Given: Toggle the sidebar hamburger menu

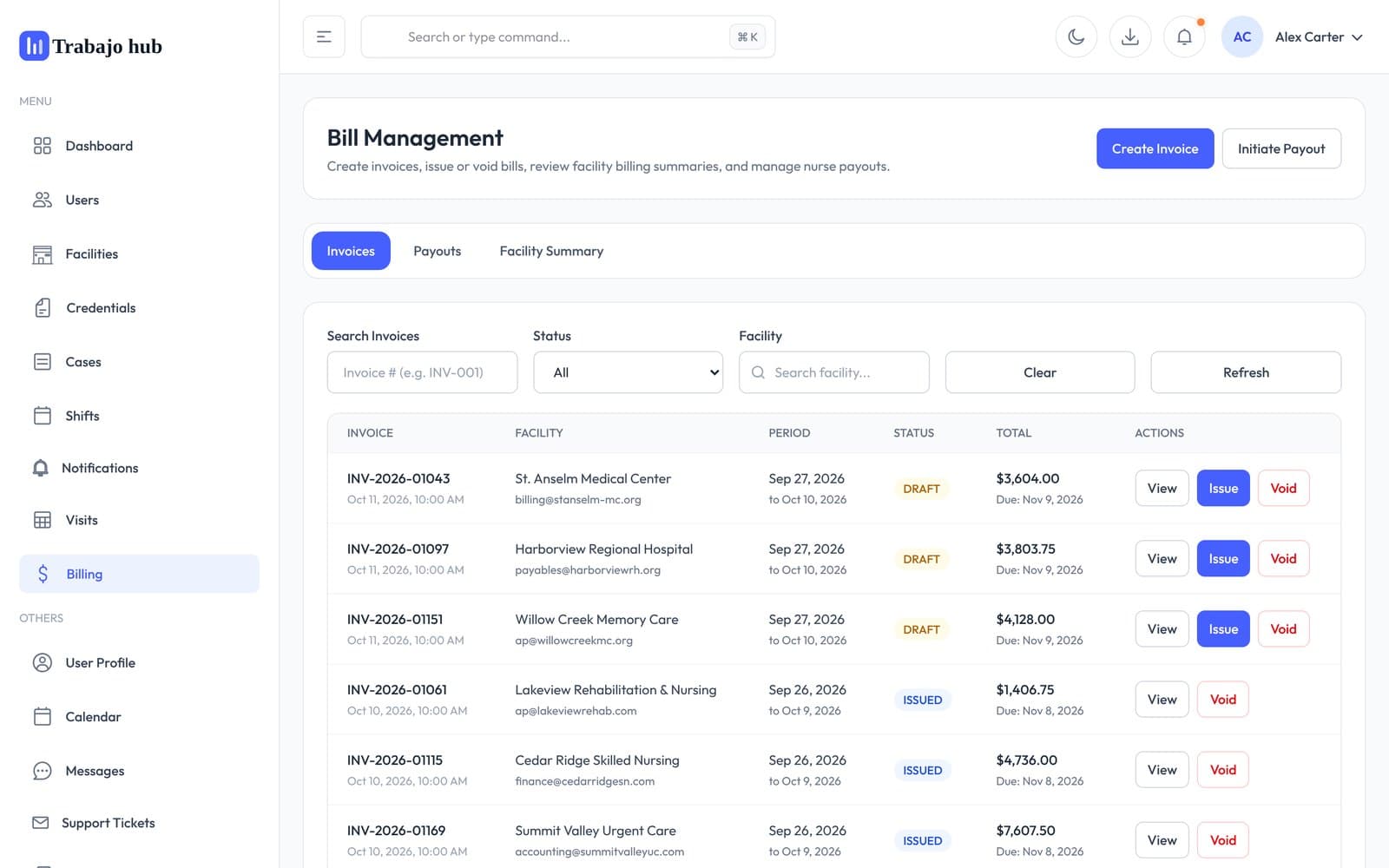Looking at the screenshot, I should [324, 36].
